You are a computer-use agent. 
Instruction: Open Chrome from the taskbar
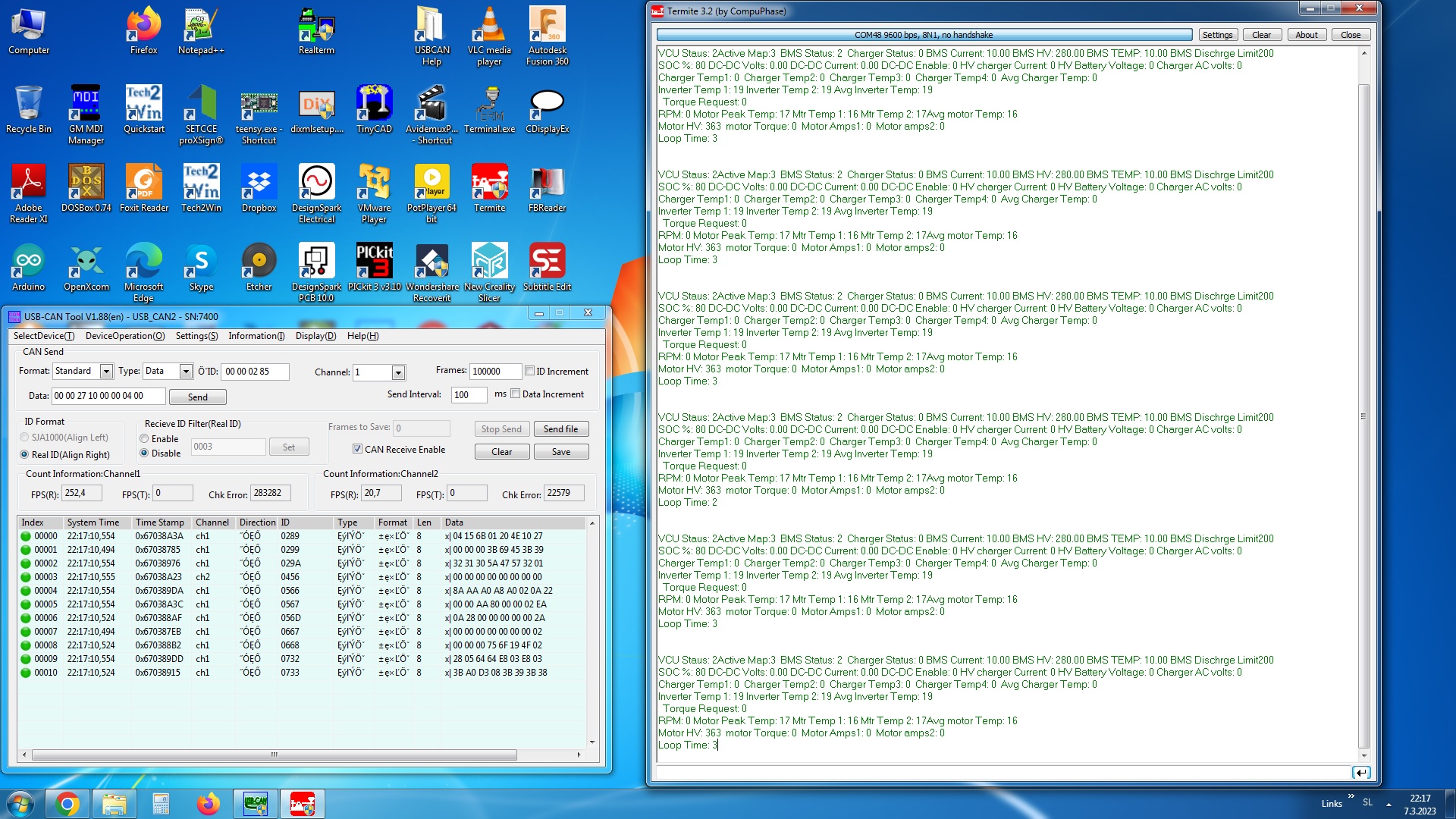pyautogui.click(x=67, y=804)
